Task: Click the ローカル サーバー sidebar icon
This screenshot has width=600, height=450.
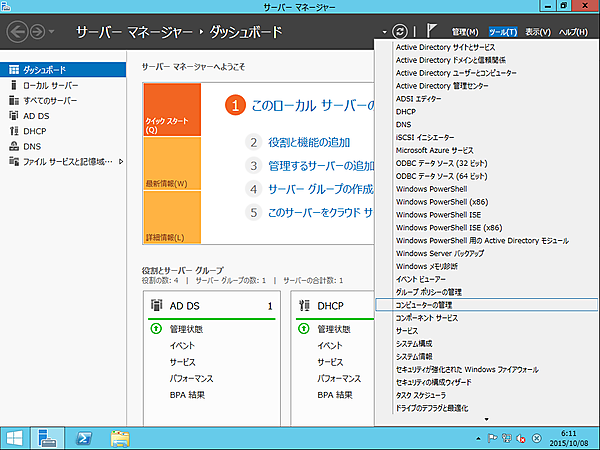Action: point(13,86)
